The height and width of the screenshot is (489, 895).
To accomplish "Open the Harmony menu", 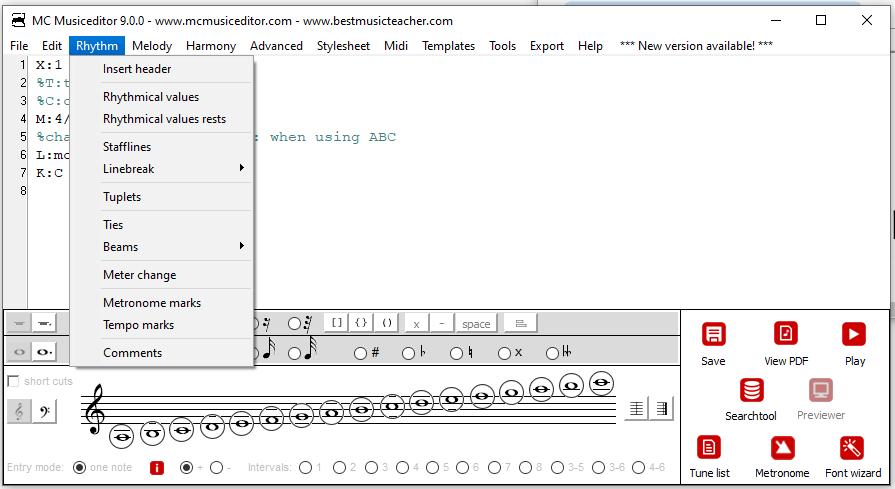I will pos(211,46).
